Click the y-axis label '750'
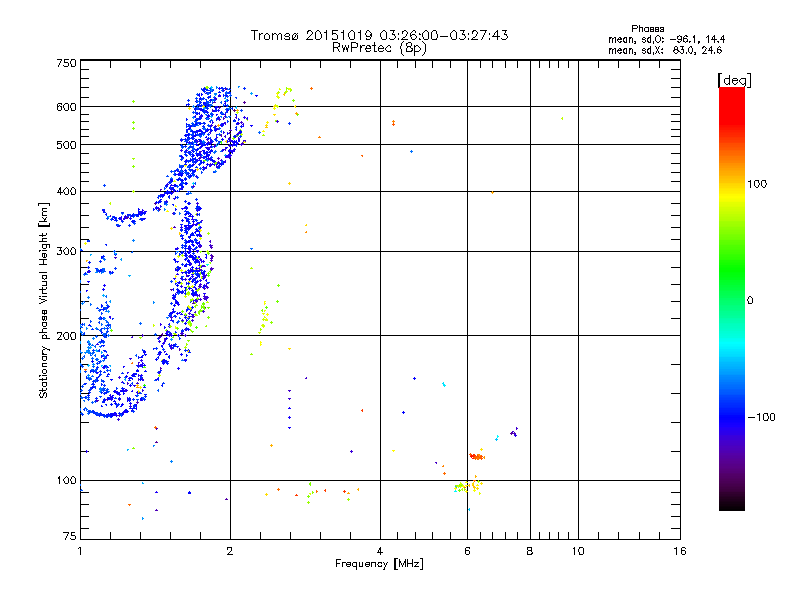800x600 pixels. (66, 63)
